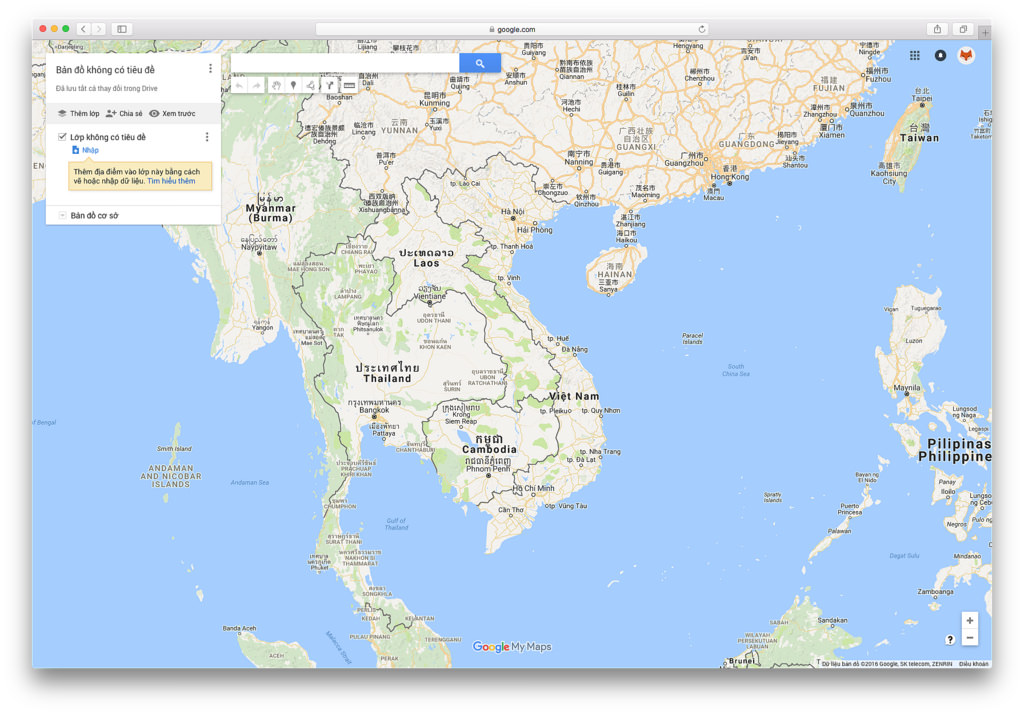Click the Naypyitaw label
This screenshot has width=1024, height=714.
click(x=259, y=248)
